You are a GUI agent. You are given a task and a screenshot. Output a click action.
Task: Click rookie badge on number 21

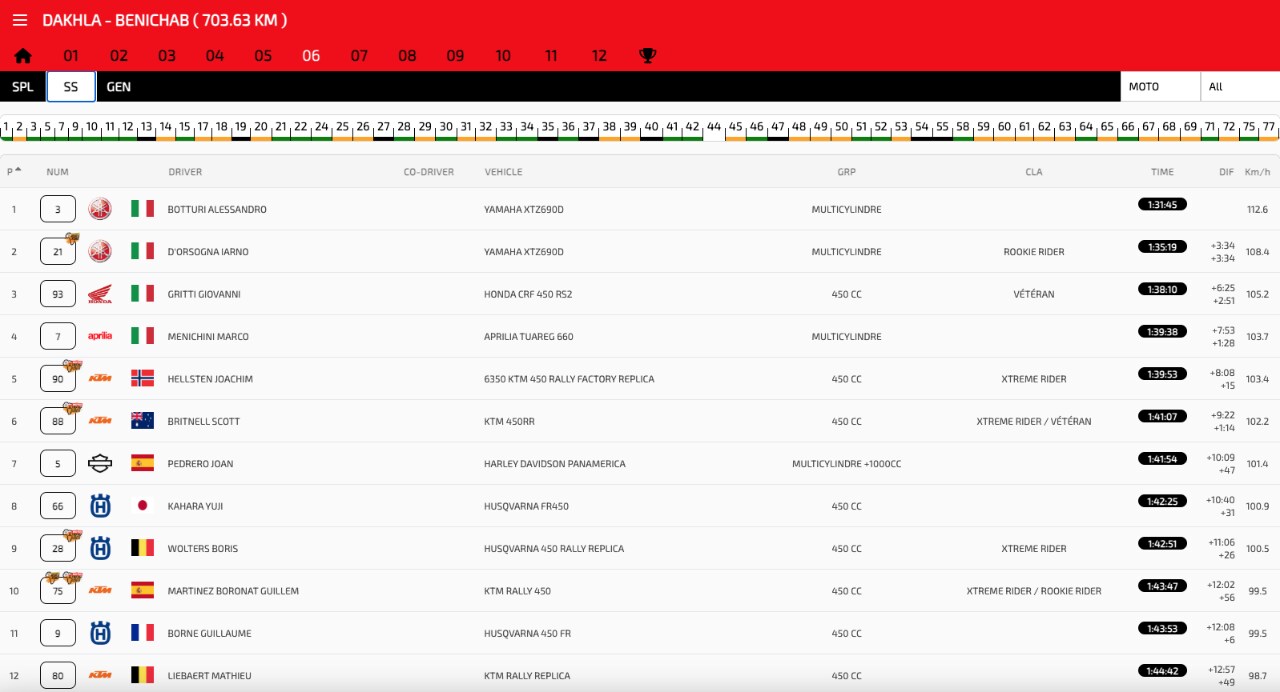click(72, 238)
